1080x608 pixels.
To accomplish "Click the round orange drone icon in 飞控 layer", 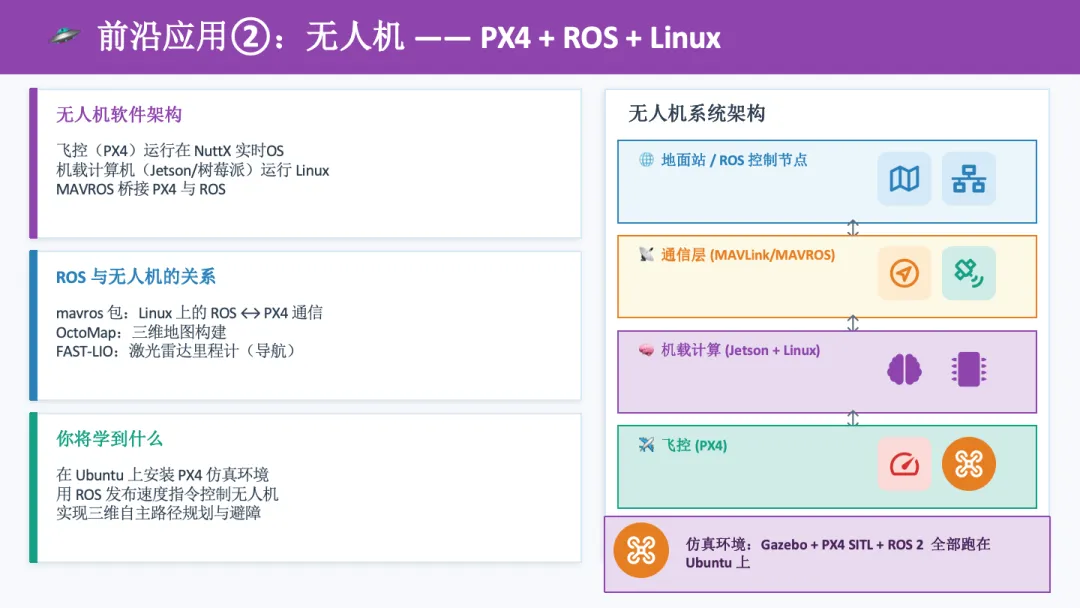I will point(968,464).
